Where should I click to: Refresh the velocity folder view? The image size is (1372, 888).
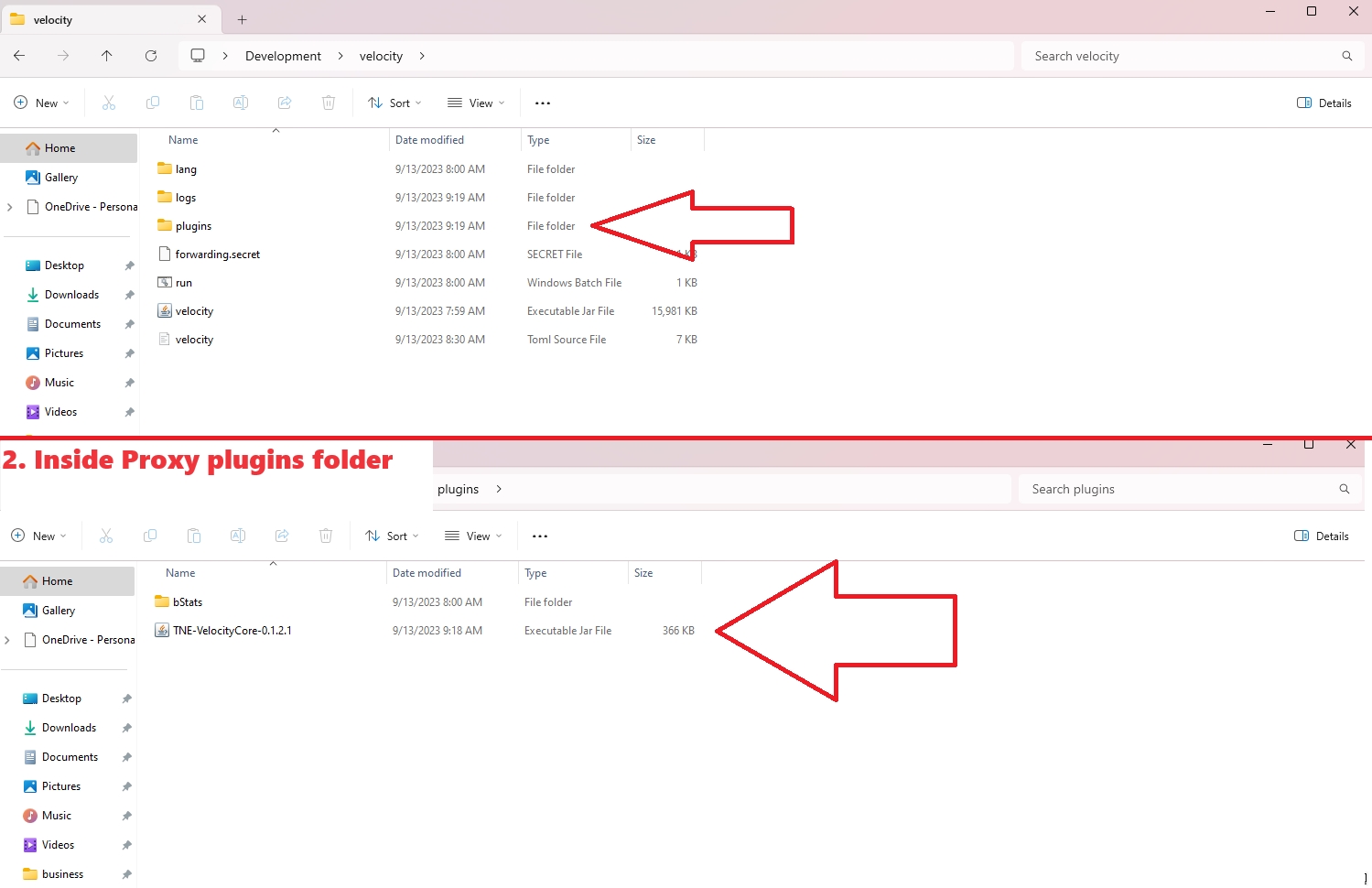click(151, 56)
